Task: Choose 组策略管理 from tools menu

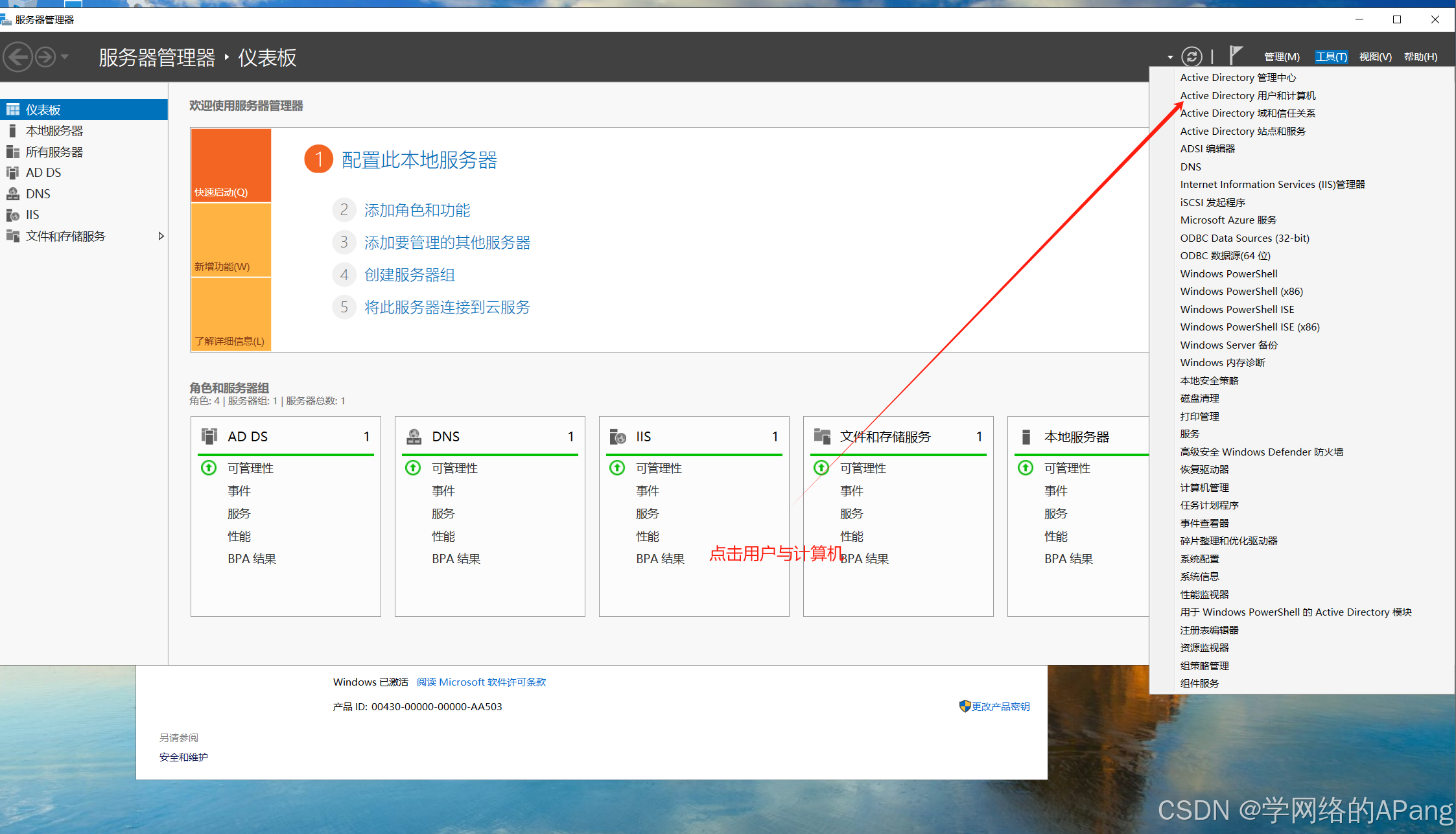Action: click(1204, 666)
